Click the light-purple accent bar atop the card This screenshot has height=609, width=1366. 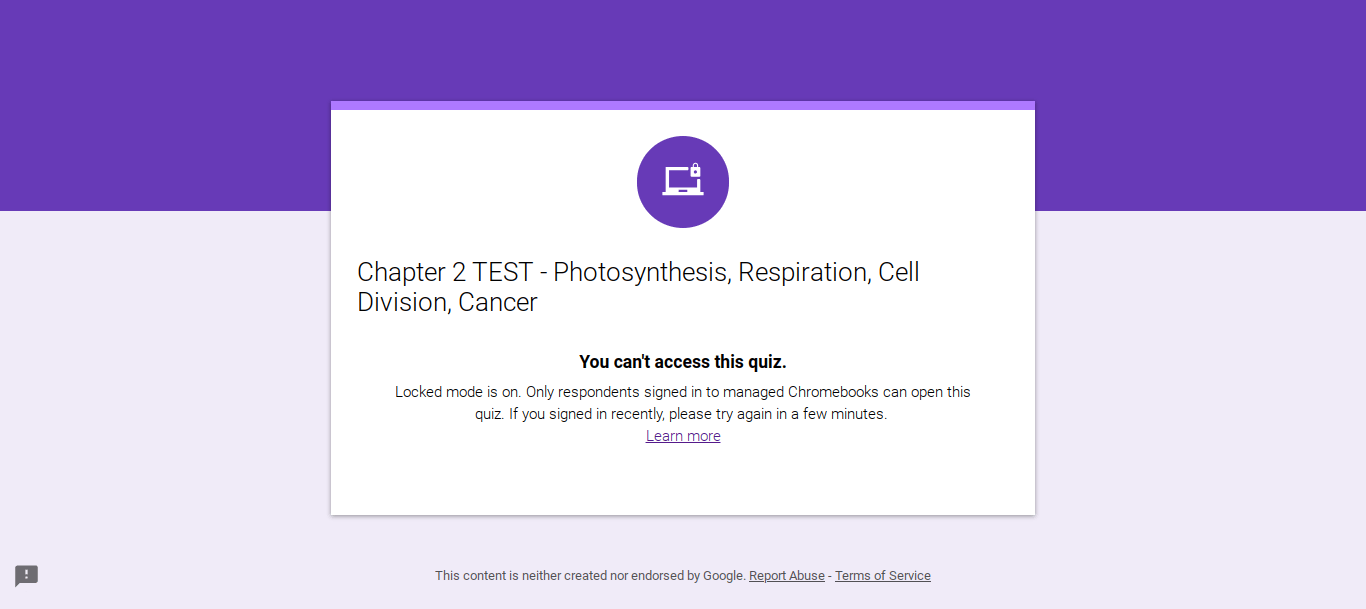(683, 105)
